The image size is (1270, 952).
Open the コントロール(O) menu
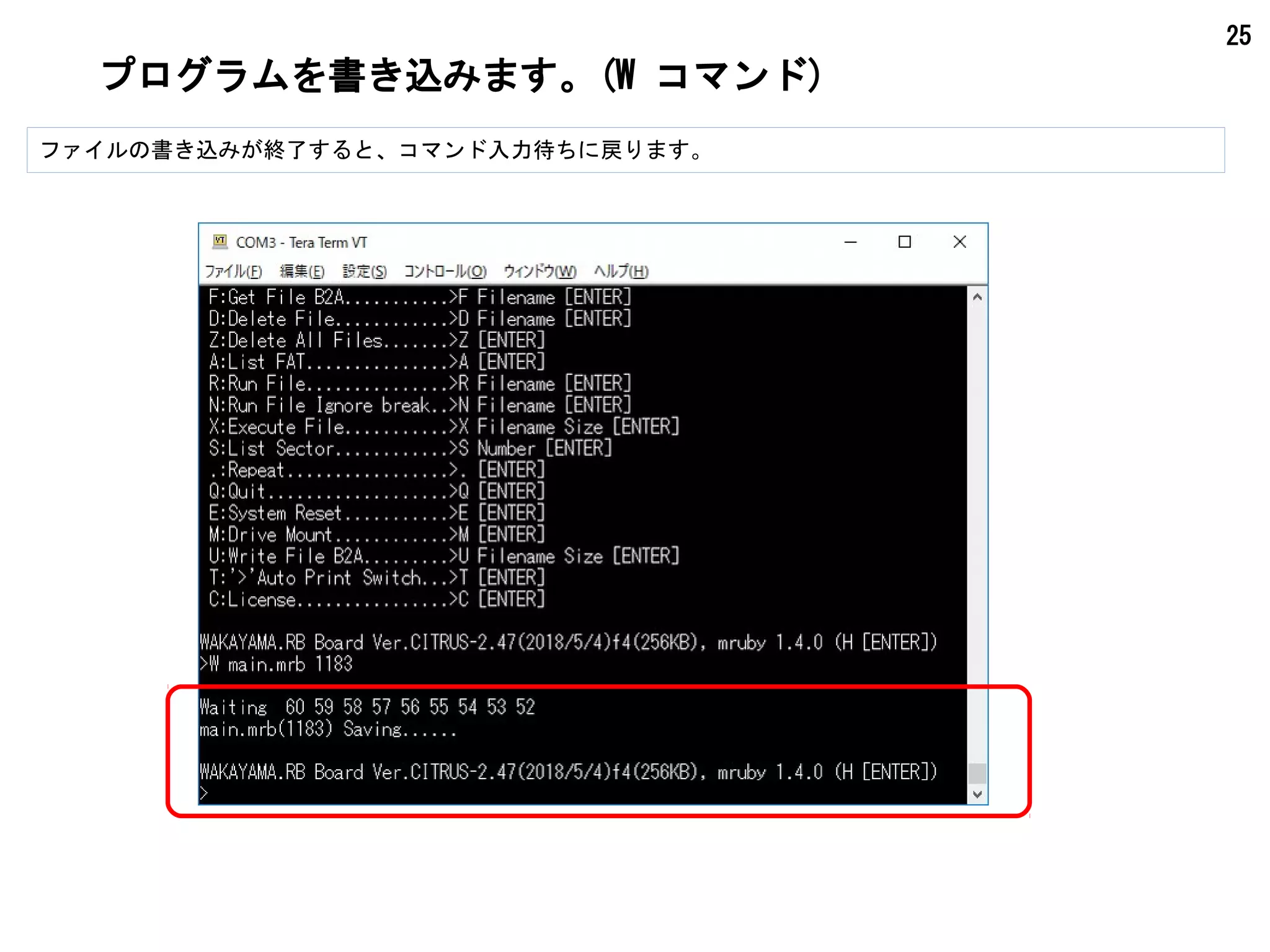pyautogui.click(x=445, y=271)
